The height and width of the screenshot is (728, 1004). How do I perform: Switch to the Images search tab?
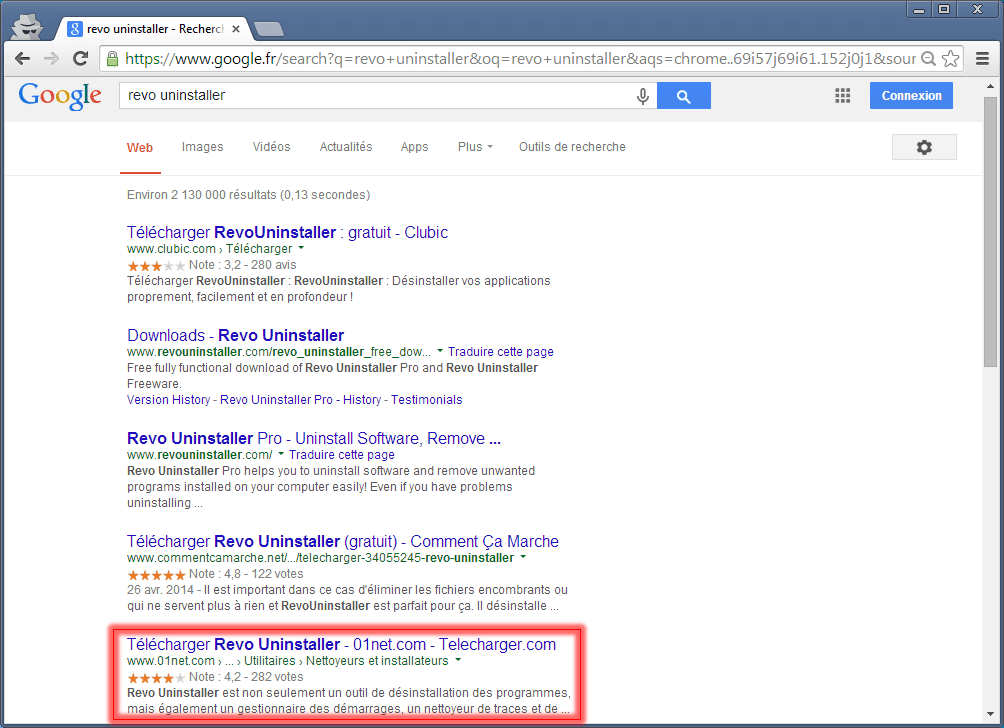coord(202,147)
